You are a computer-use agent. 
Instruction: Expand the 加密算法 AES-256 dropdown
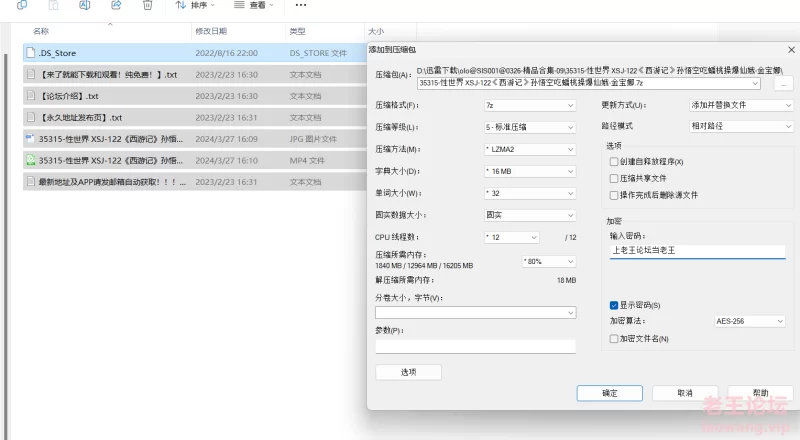tap(750, 322)
